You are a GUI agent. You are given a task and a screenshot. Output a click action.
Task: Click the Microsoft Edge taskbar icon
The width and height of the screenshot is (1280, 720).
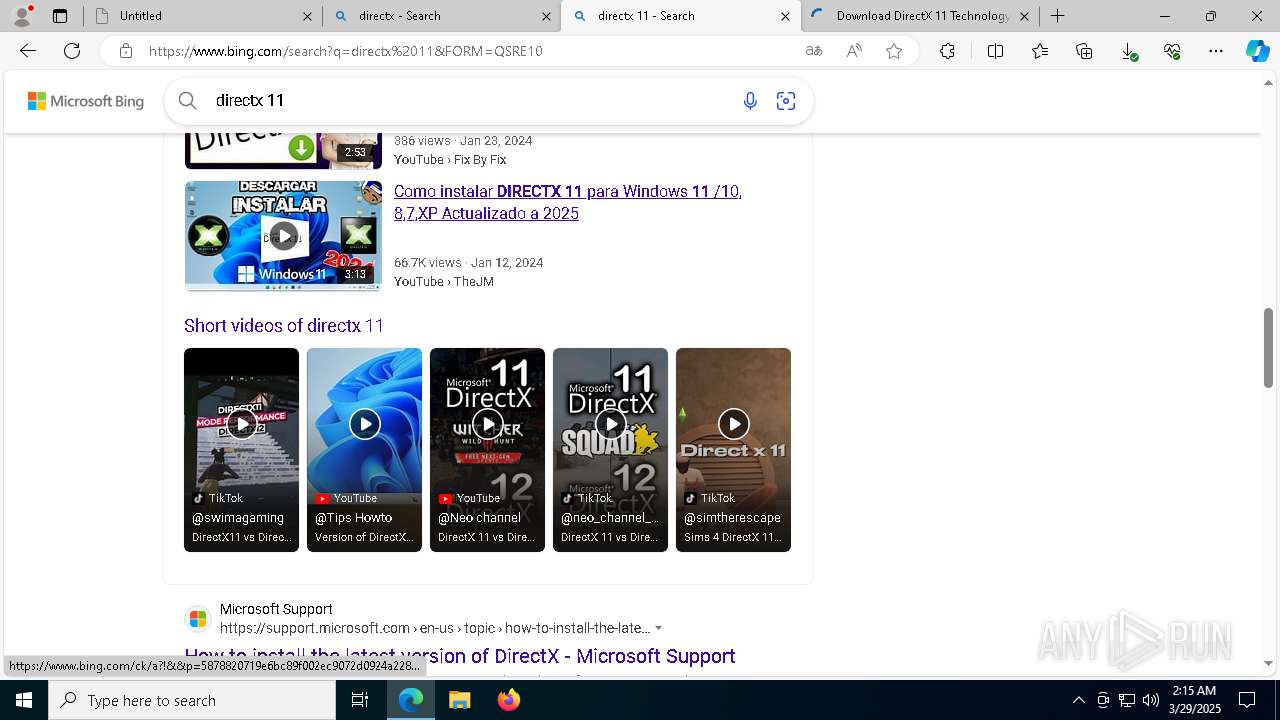(x=411, y=700)
